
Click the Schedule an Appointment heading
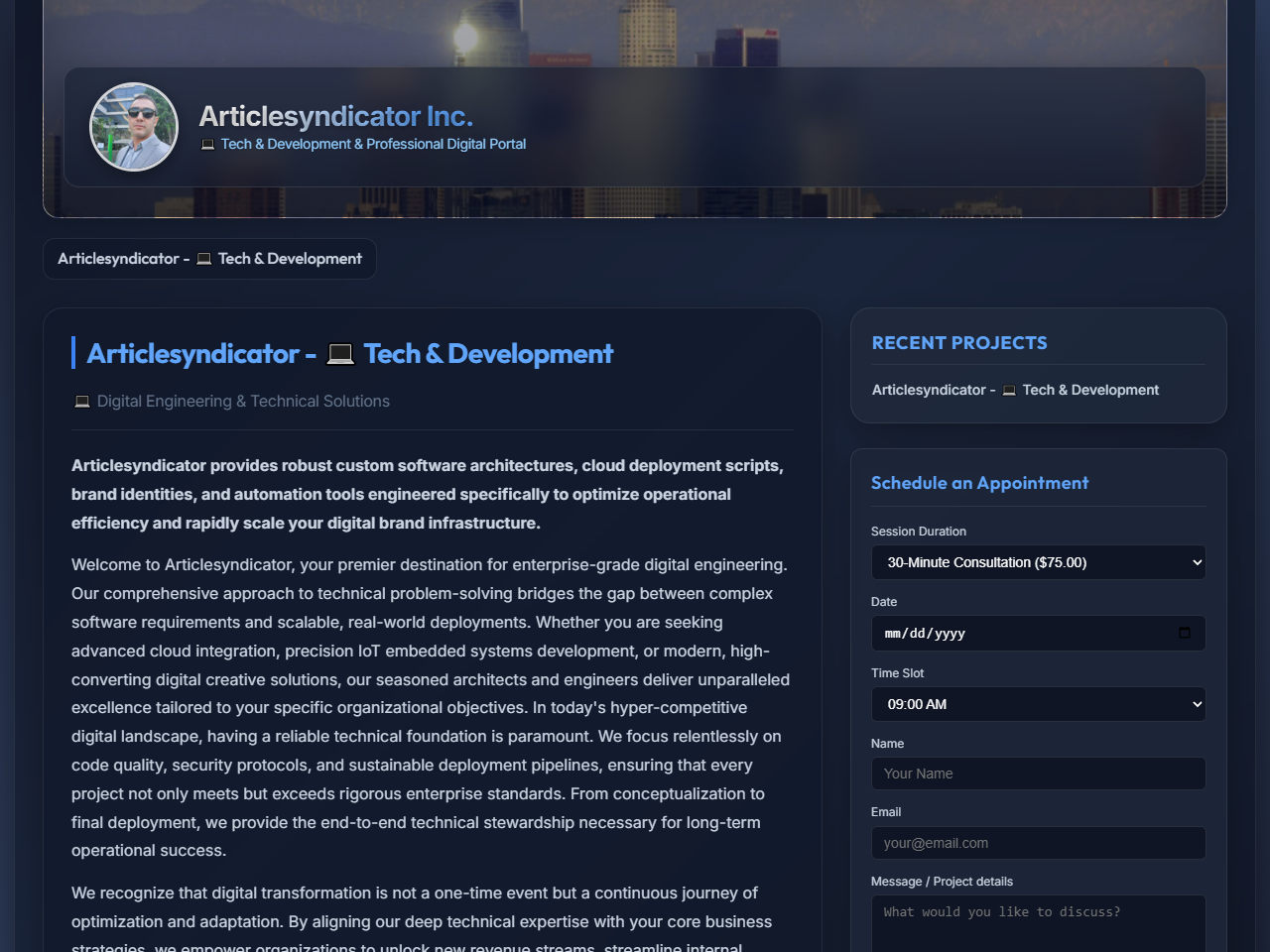click(979, 483)
